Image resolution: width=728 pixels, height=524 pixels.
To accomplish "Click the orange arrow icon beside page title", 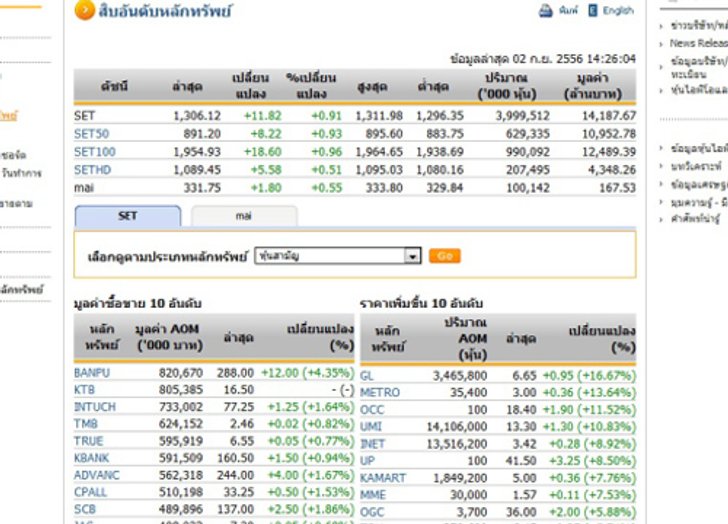I will (x=84, y=11).
